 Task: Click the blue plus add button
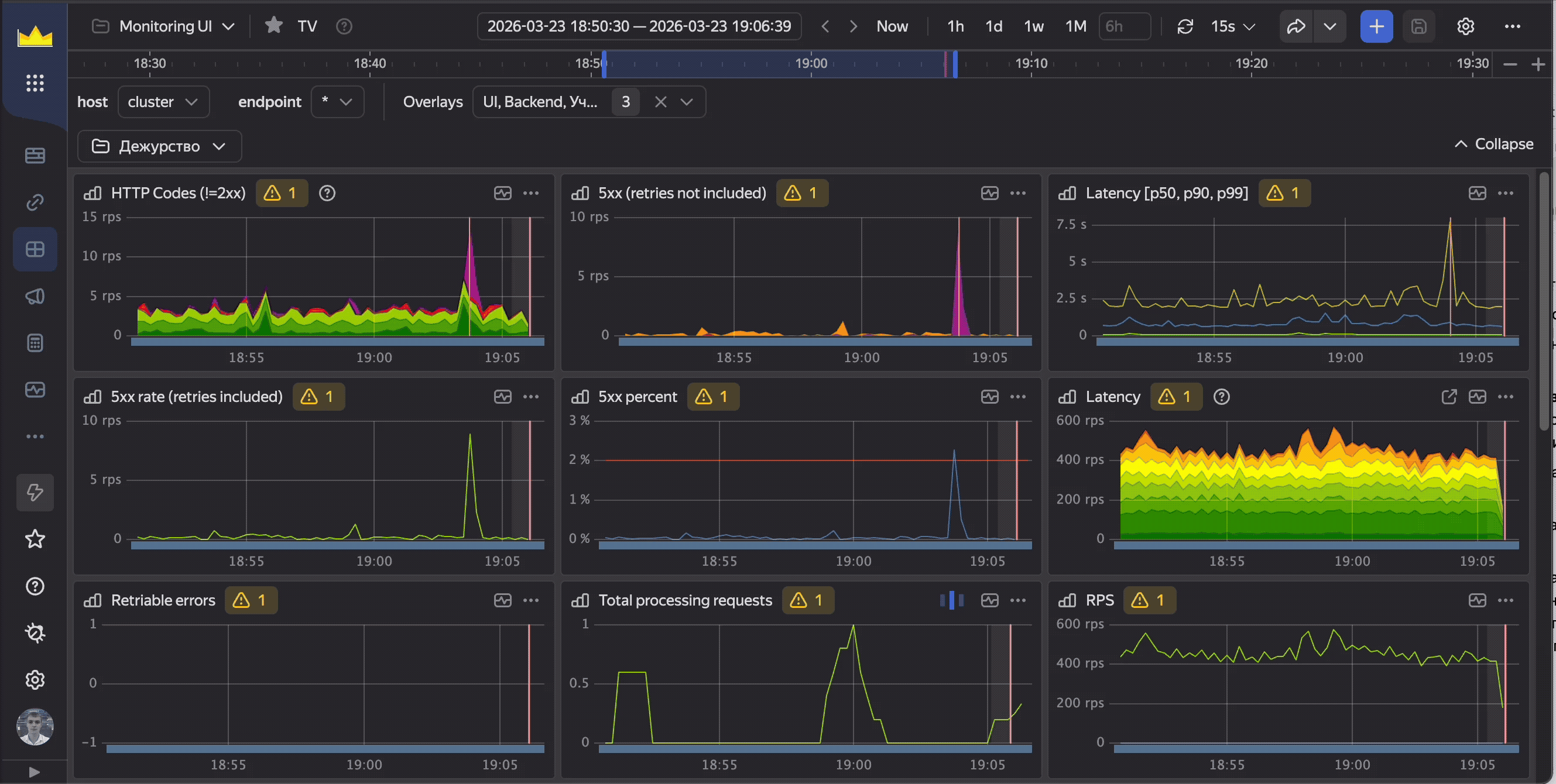click(1376, 26)
